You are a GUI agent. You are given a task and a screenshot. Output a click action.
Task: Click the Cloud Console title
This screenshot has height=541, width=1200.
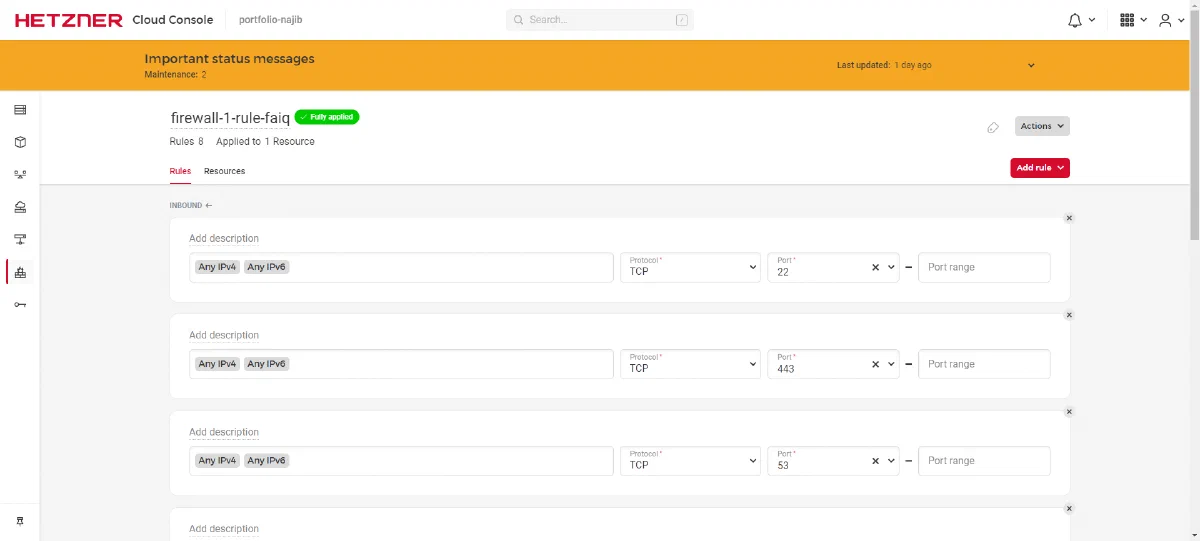click(x=172, y=20)
